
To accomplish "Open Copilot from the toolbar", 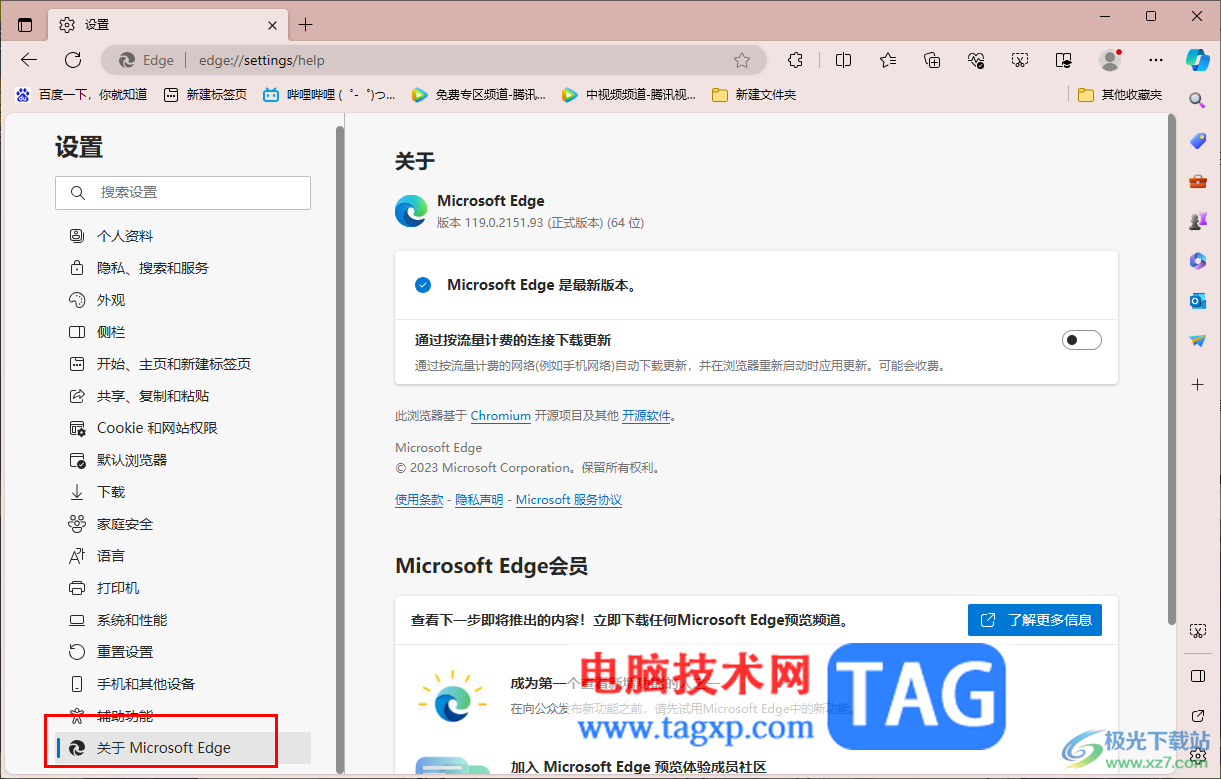I will pos(1197,60).
